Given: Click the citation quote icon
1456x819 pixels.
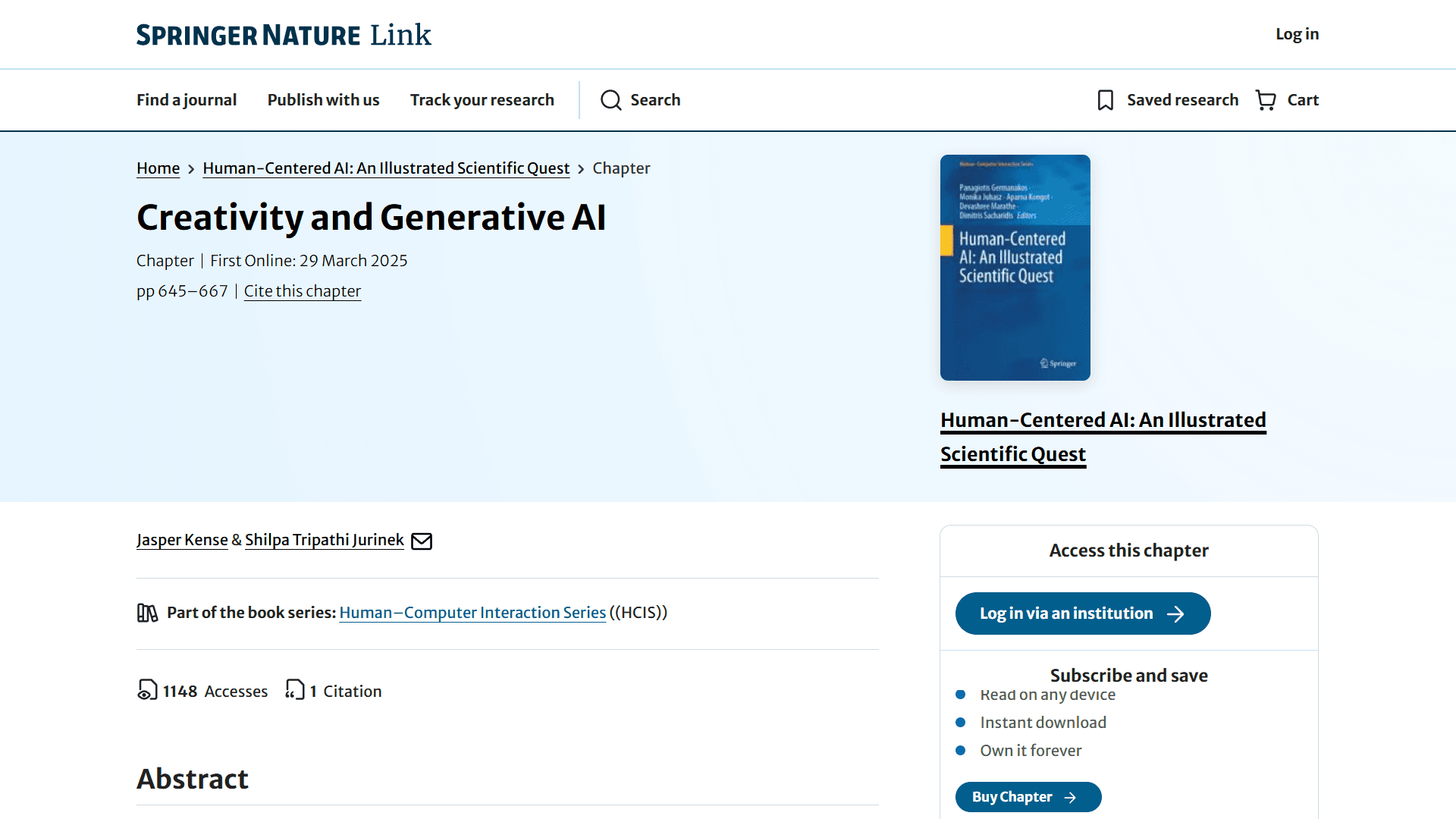Looking at the screenshot, I should (x=293, y=691).
